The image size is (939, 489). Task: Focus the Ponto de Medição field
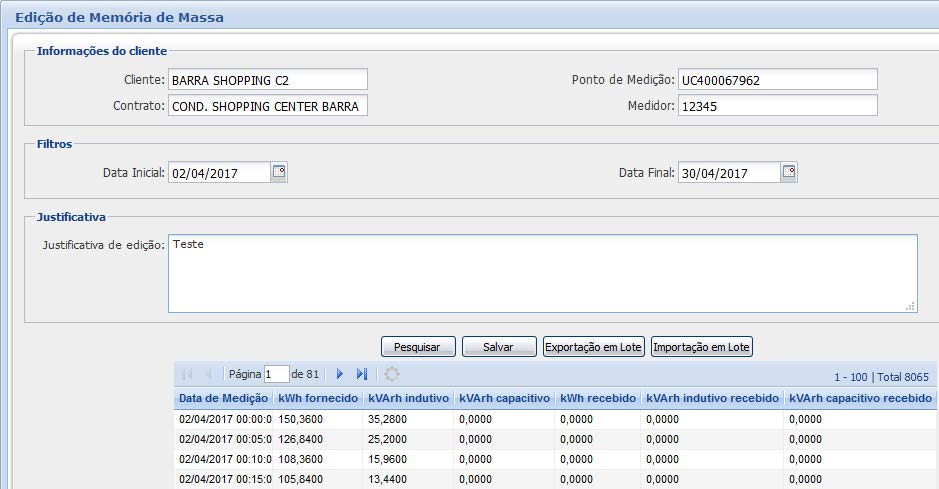pyautogui.click(x=778, y=80)
